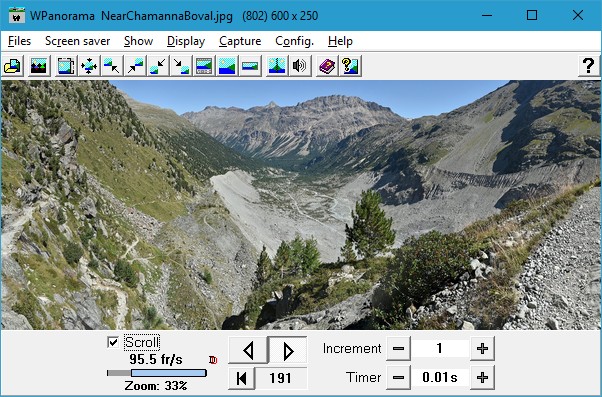Increase the Increment value
The height and width of the screenshot is (397, 602).
(482, 349)
